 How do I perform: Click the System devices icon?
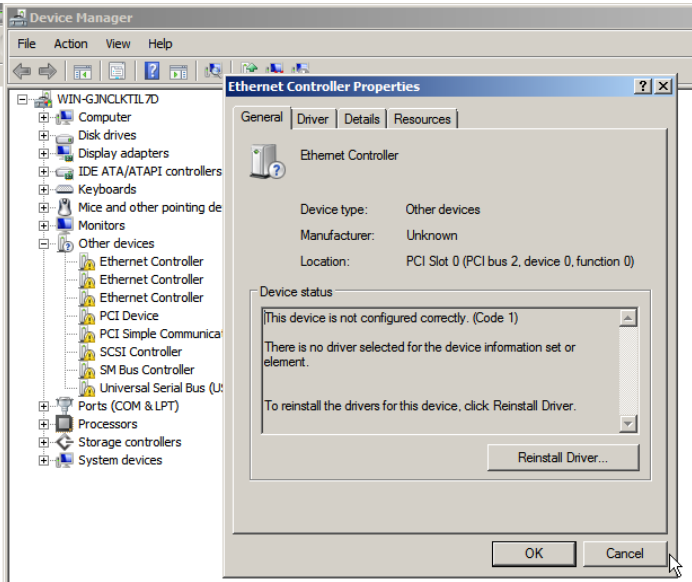pos(64,460)
